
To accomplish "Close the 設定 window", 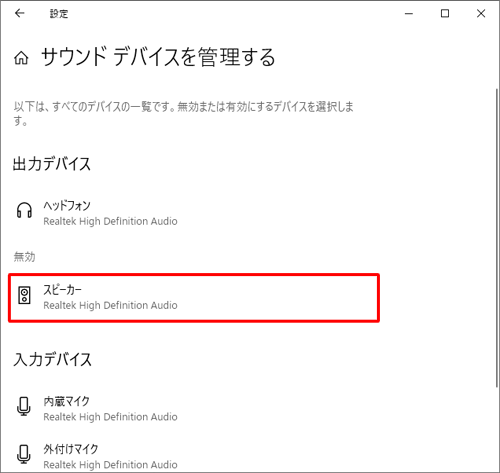I will [481, 14].
